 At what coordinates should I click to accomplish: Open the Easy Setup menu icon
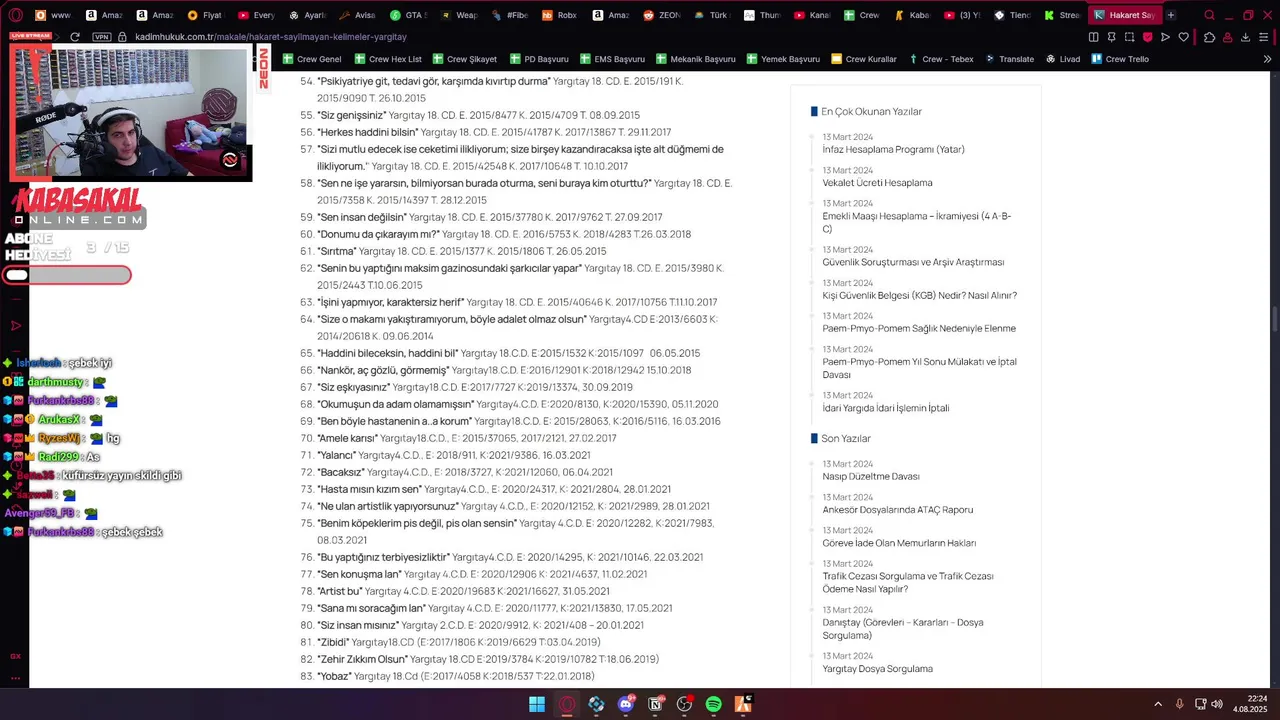(1265, 37)
